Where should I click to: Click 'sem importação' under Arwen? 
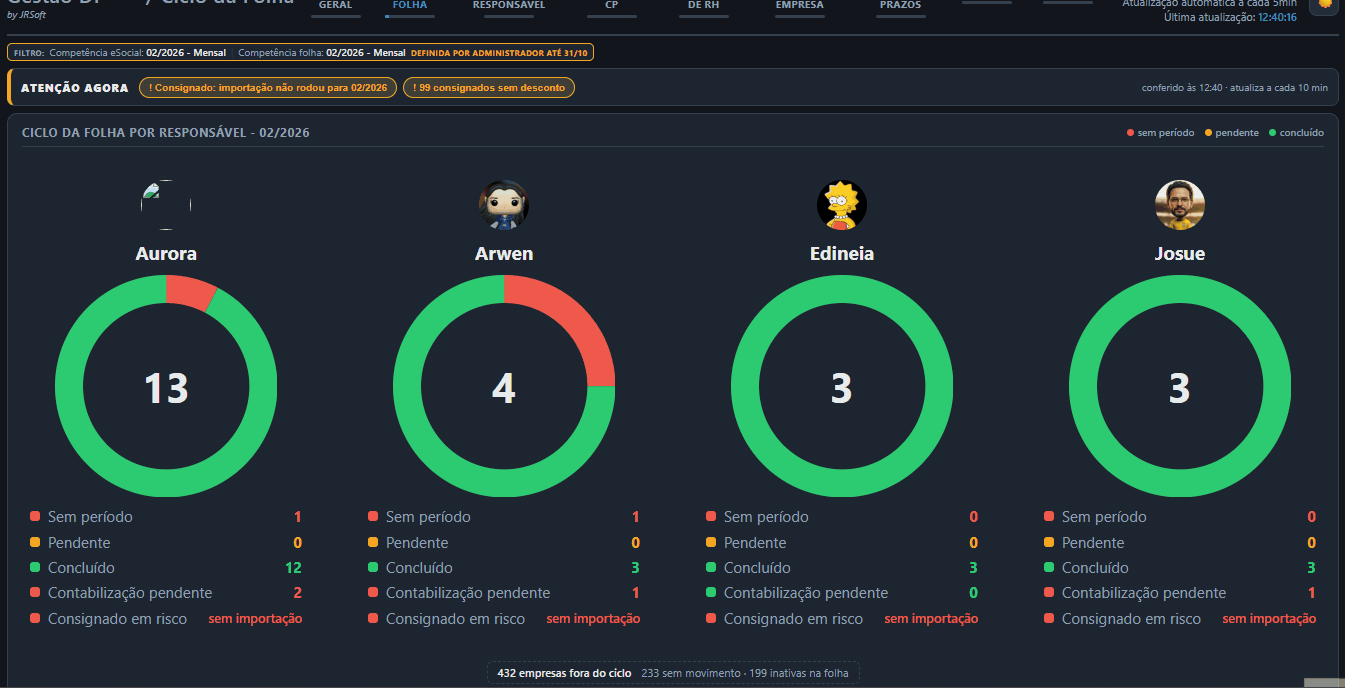point(593,619)
